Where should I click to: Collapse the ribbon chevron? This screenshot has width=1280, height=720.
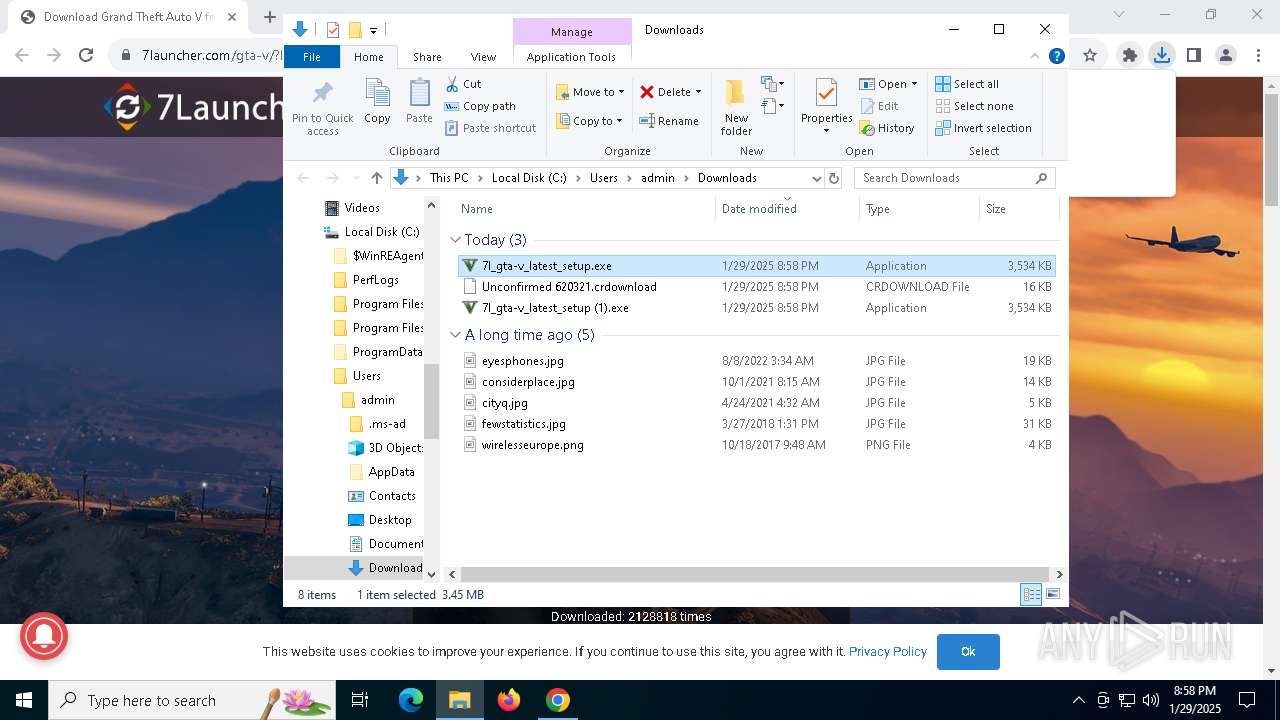pos(1036,57)
